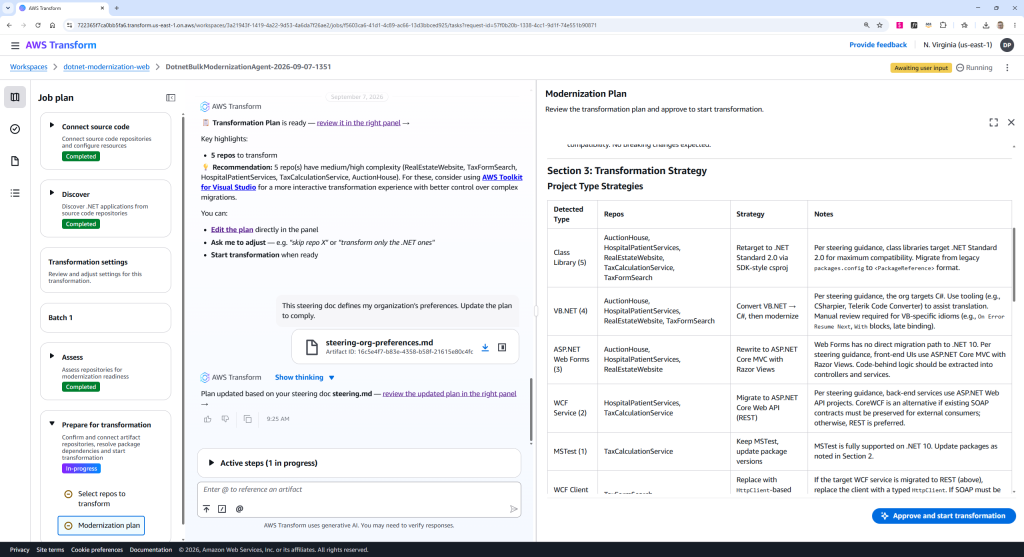This screenshot has height=557, width=1024.
Task: Bookmark this page with star icon
Action: coord(880,25)
